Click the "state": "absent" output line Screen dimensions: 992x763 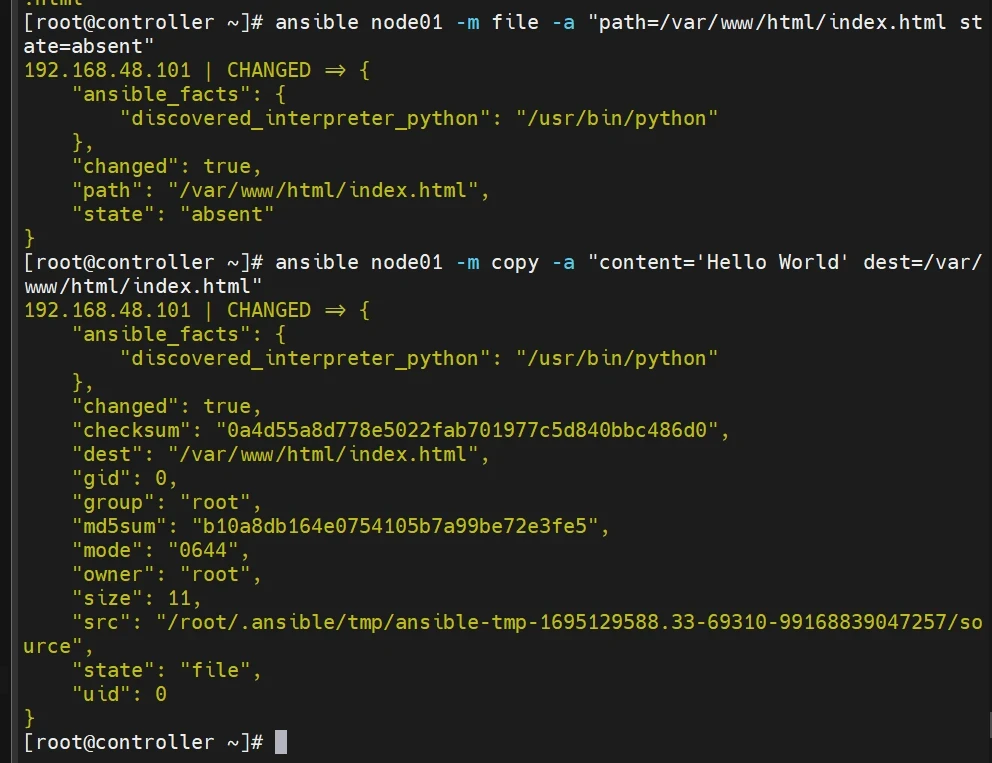172,214
